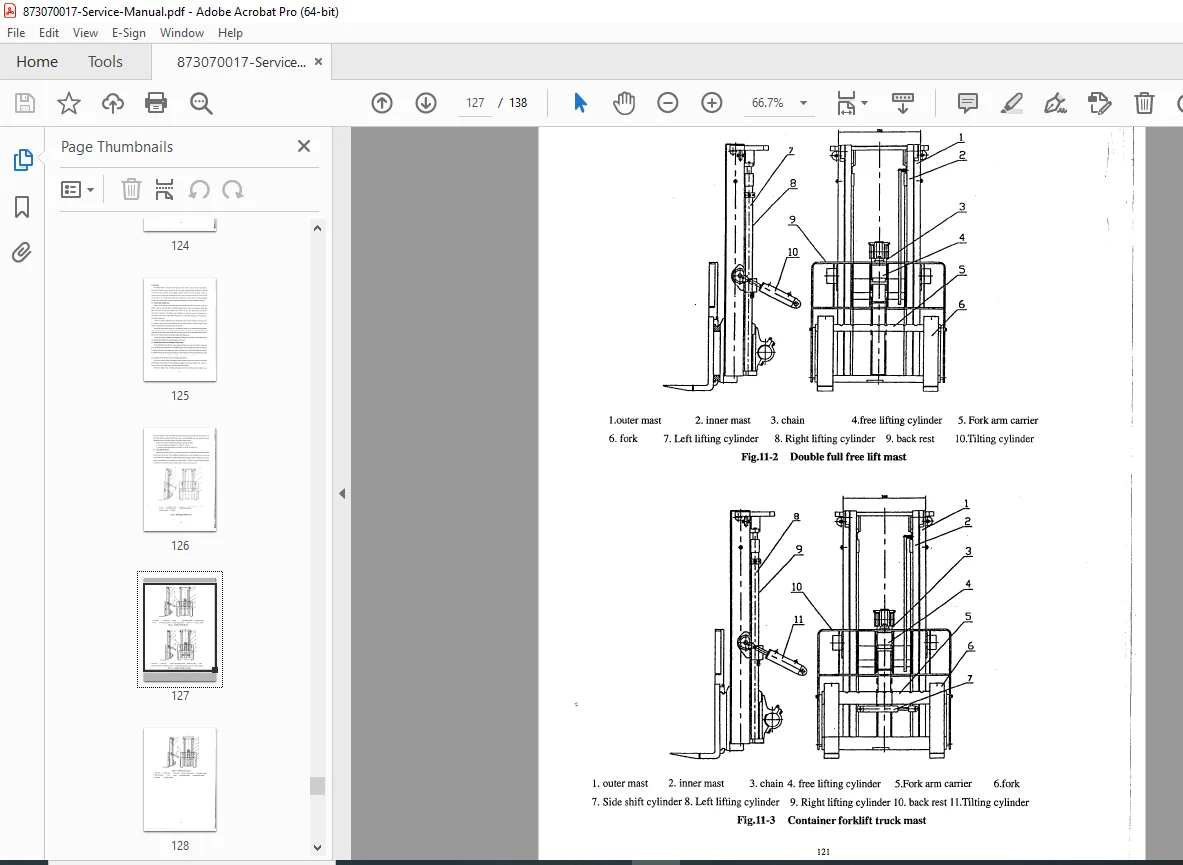
Task: Select the highlight text pen tool
Action: (x=1012, y=103)
